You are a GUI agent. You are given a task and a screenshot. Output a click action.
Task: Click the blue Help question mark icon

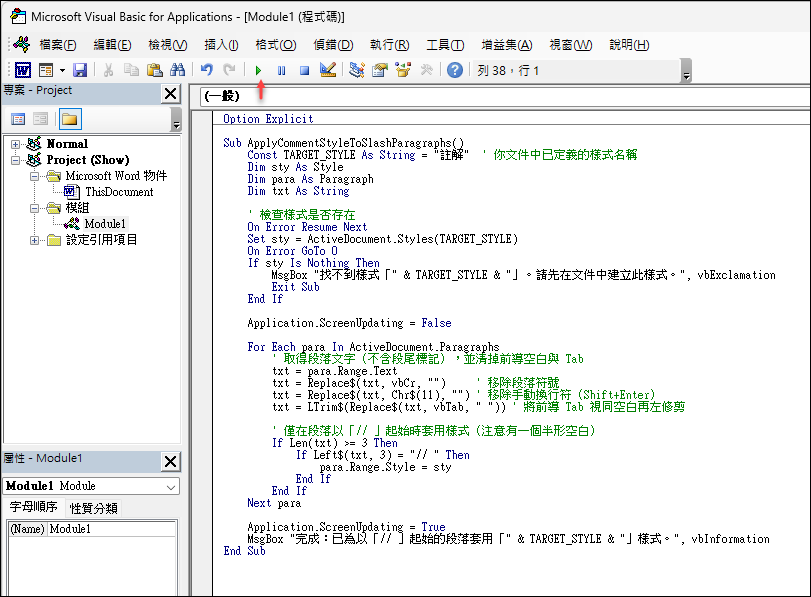pyautogui.click(x=455, y=70)
